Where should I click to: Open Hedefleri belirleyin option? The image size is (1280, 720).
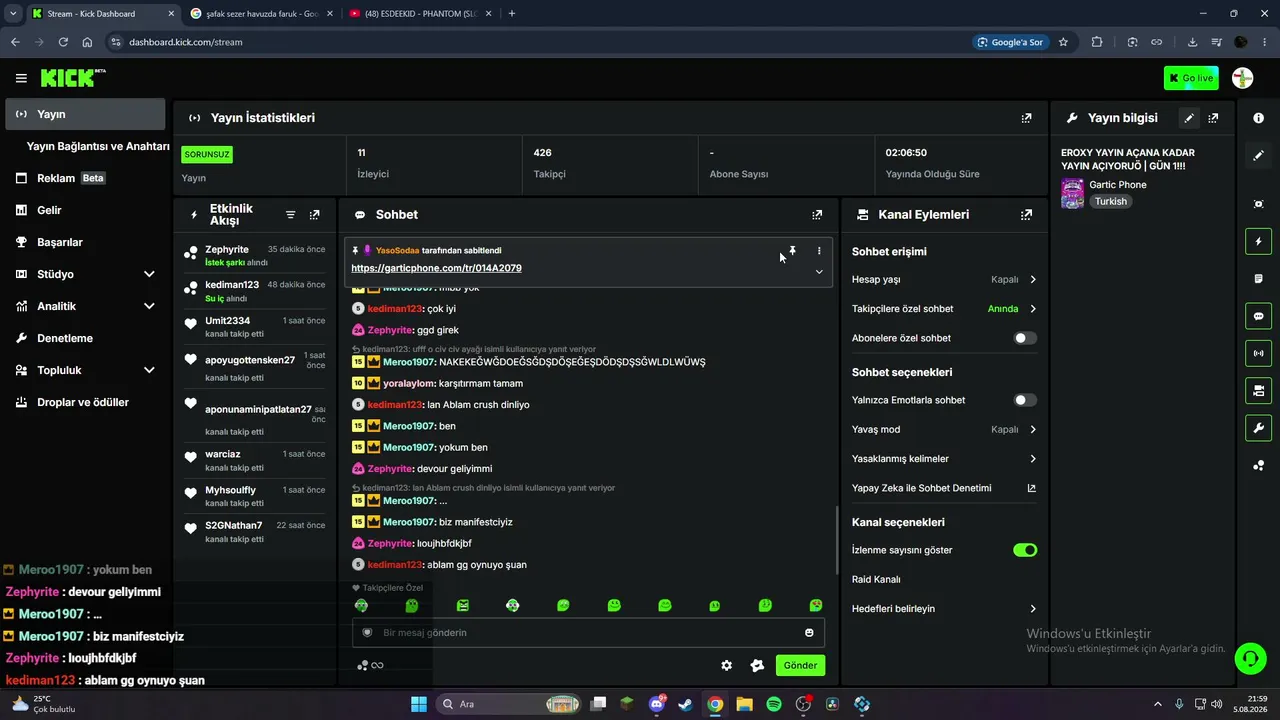pyautogui.click(x=944, y=609)
